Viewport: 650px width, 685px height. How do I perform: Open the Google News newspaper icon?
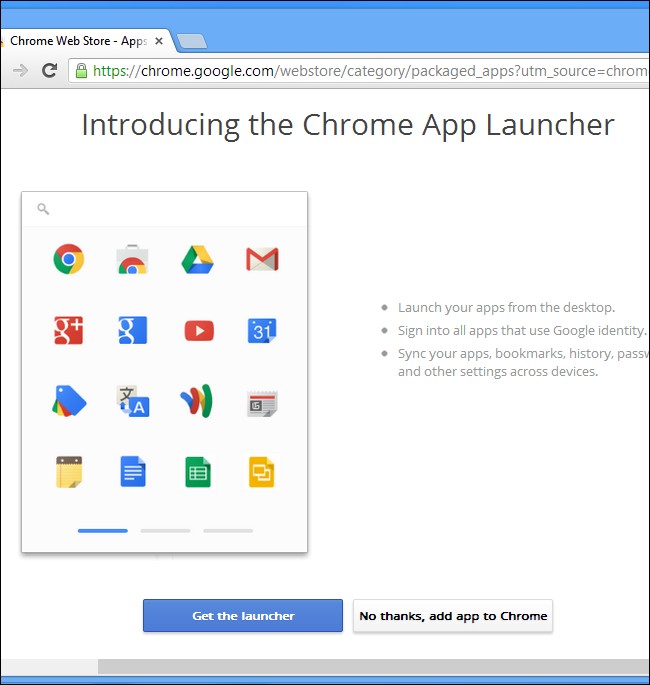click(x=262, y=404)
